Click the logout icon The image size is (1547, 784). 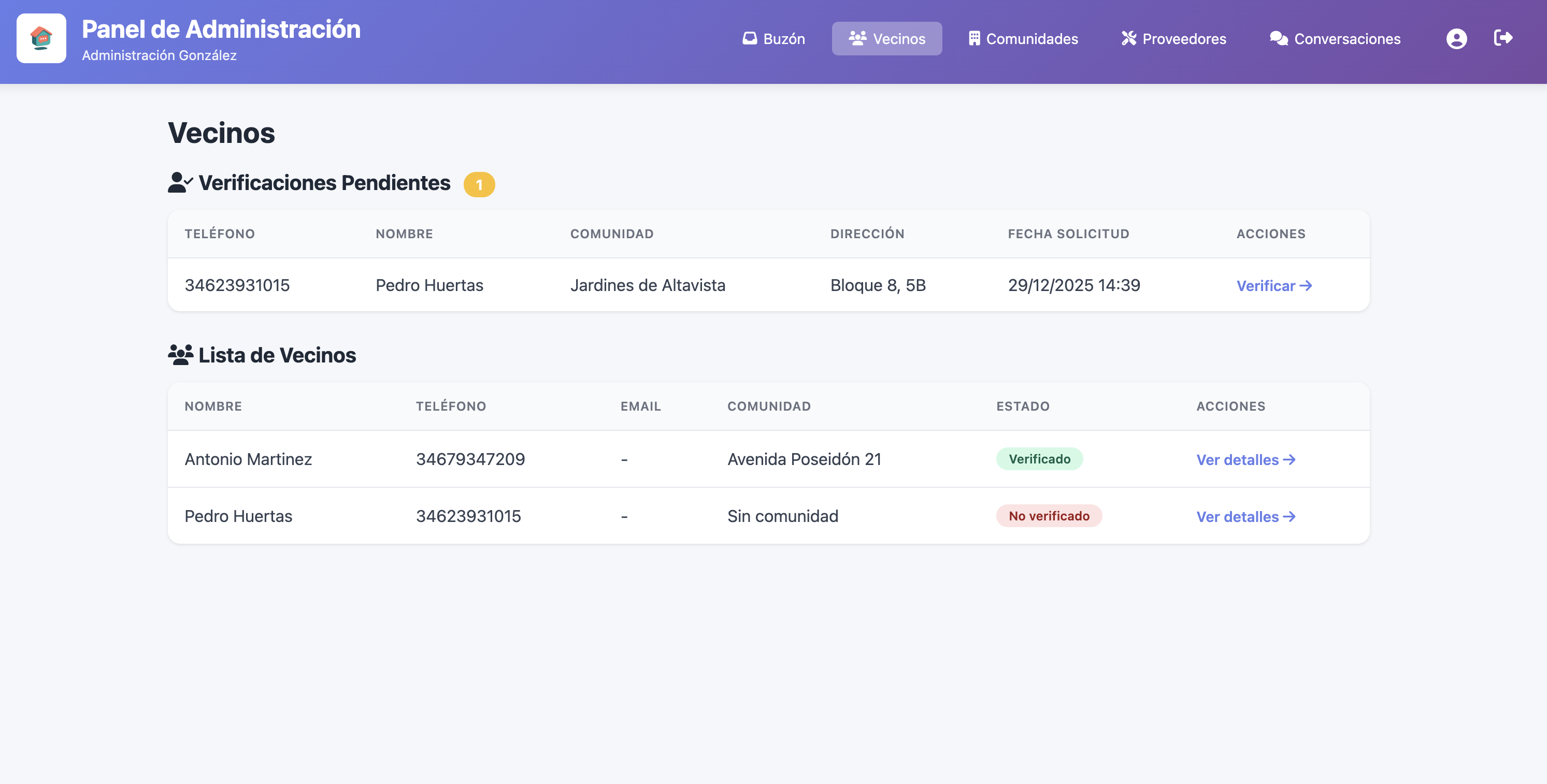click(1503, 38)
